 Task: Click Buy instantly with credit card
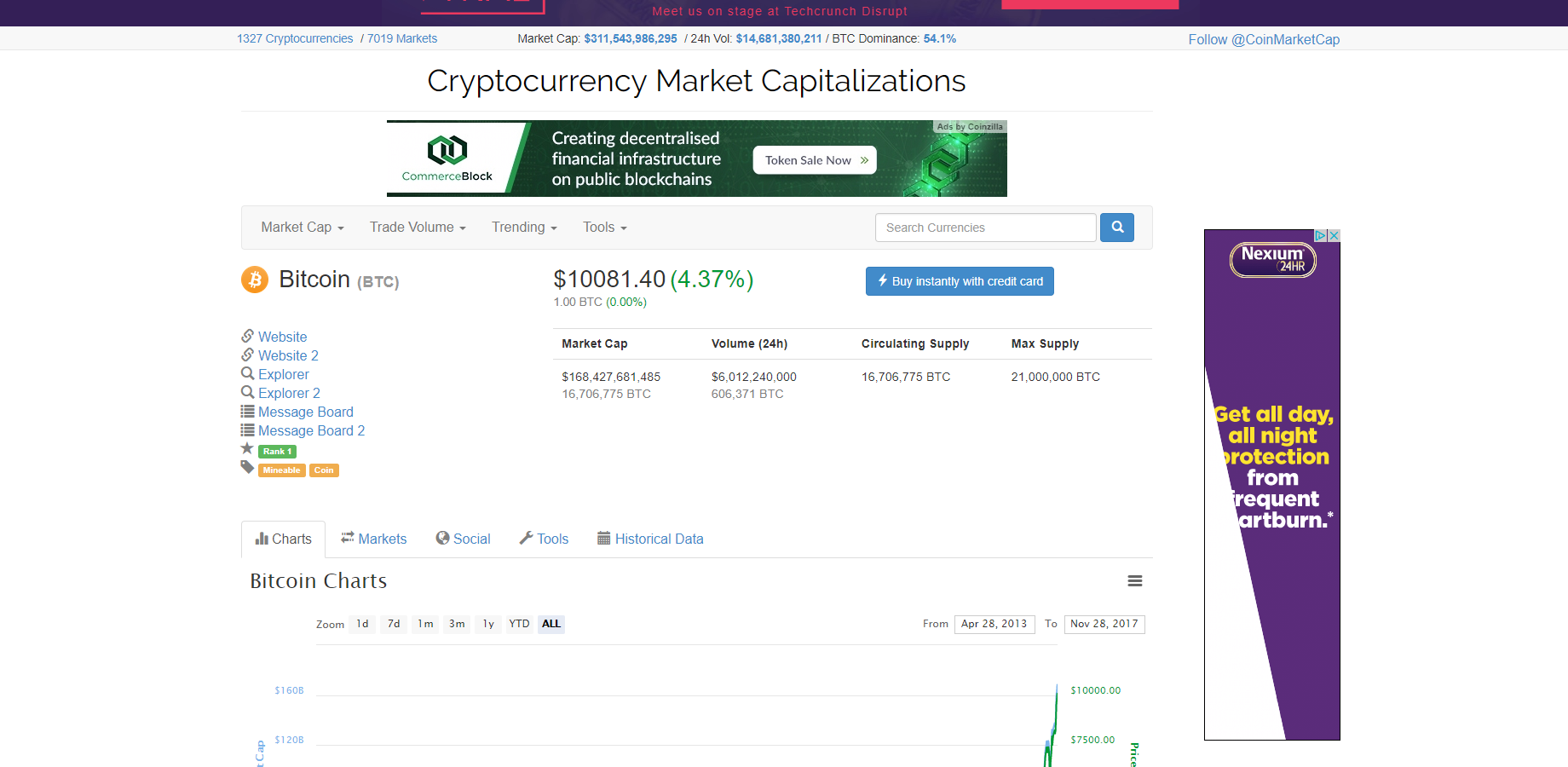[960, 281]
